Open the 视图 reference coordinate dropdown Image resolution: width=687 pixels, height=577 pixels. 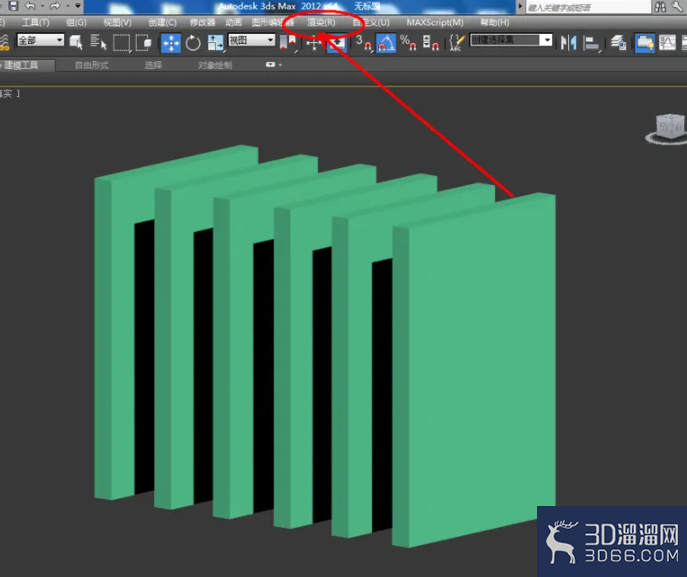[251, 40]
